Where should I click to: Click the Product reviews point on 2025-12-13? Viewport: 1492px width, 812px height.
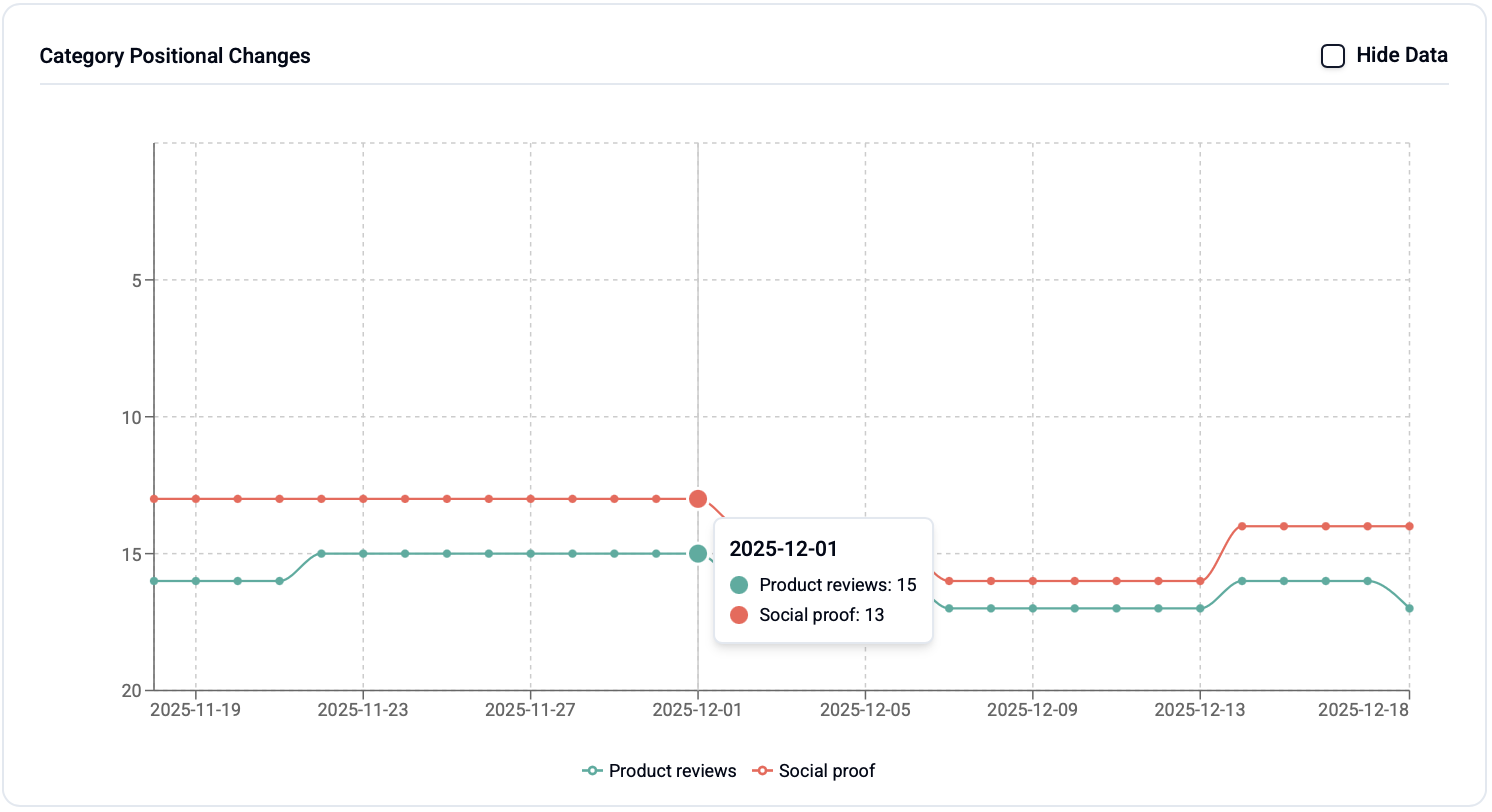[1200, 608]
